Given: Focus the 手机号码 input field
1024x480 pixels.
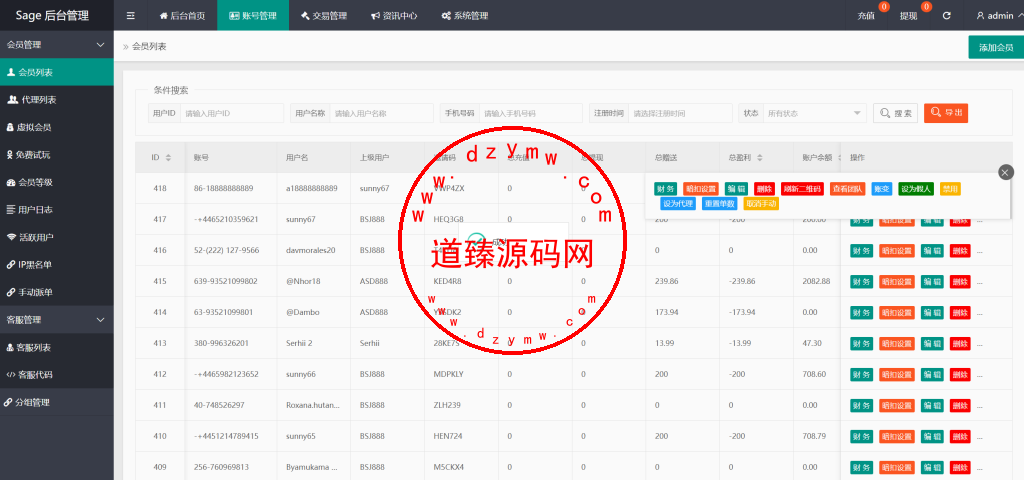Looking at the screenshot, I should click(531, 113).
